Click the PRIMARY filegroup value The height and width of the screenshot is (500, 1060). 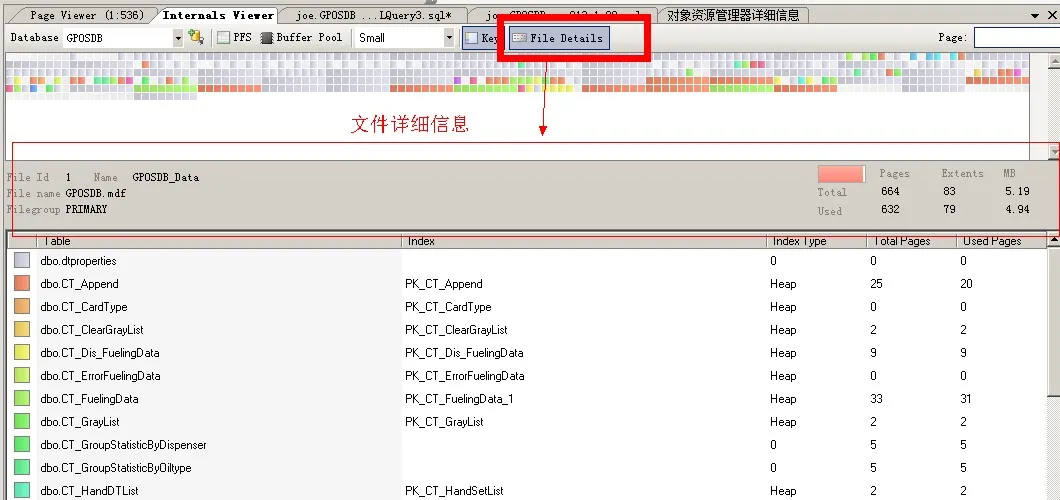pyautogui.click(x=86, y=209)
